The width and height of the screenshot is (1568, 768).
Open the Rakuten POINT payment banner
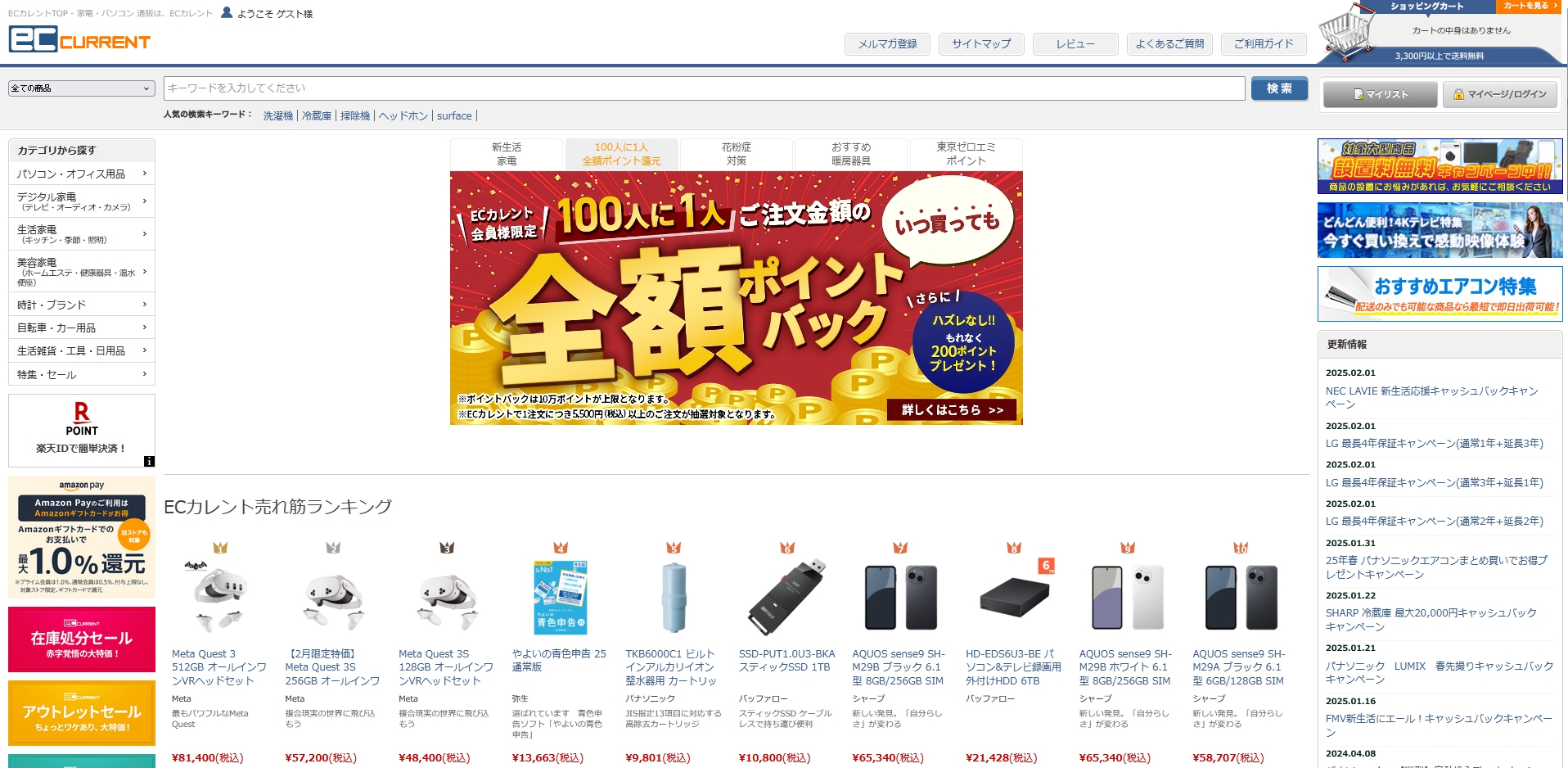pyautogui.click(x=82, y=431)
